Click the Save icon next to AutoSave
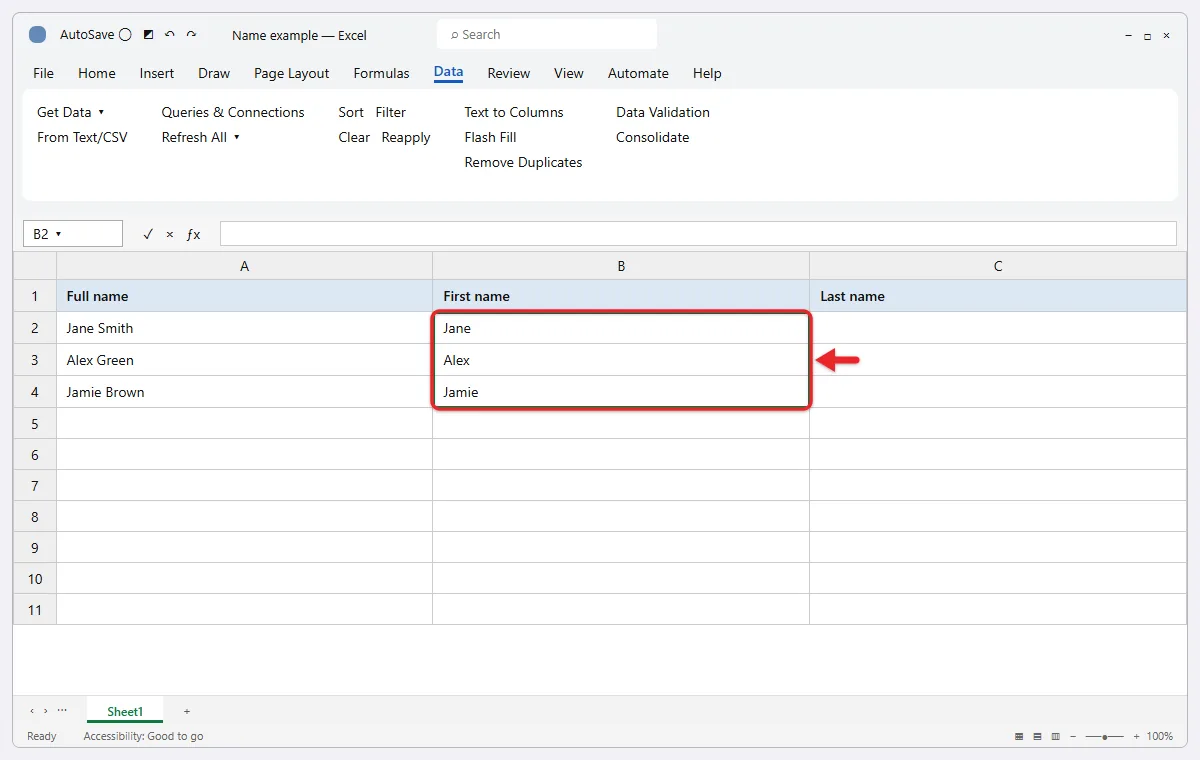Screen dimensions: 1200x760 148,35
